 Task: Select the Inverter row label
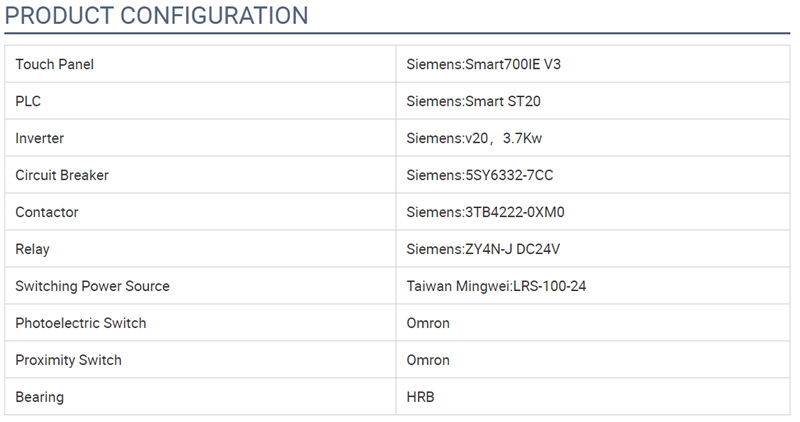(39, 138)
